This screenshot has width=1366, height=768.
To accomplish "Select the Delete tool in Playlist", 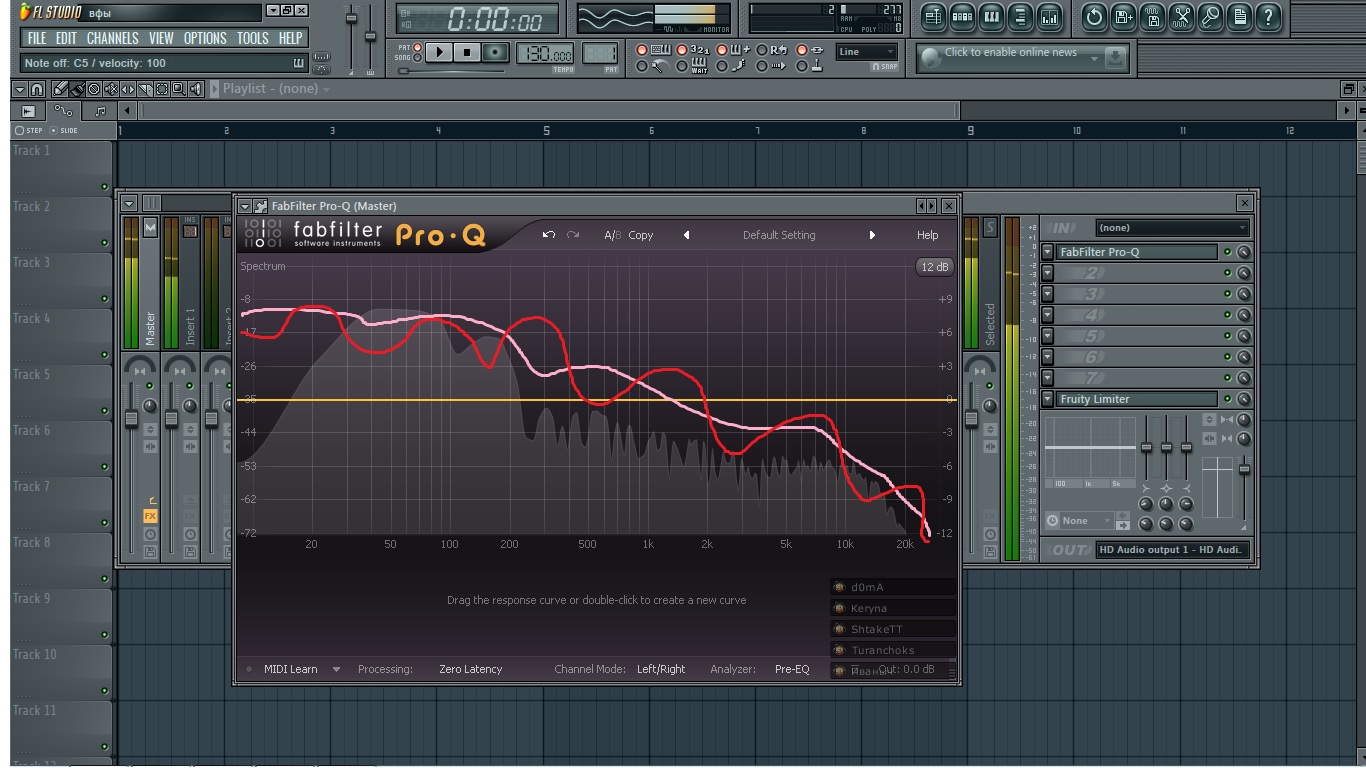I will click(x=94, y=89).
